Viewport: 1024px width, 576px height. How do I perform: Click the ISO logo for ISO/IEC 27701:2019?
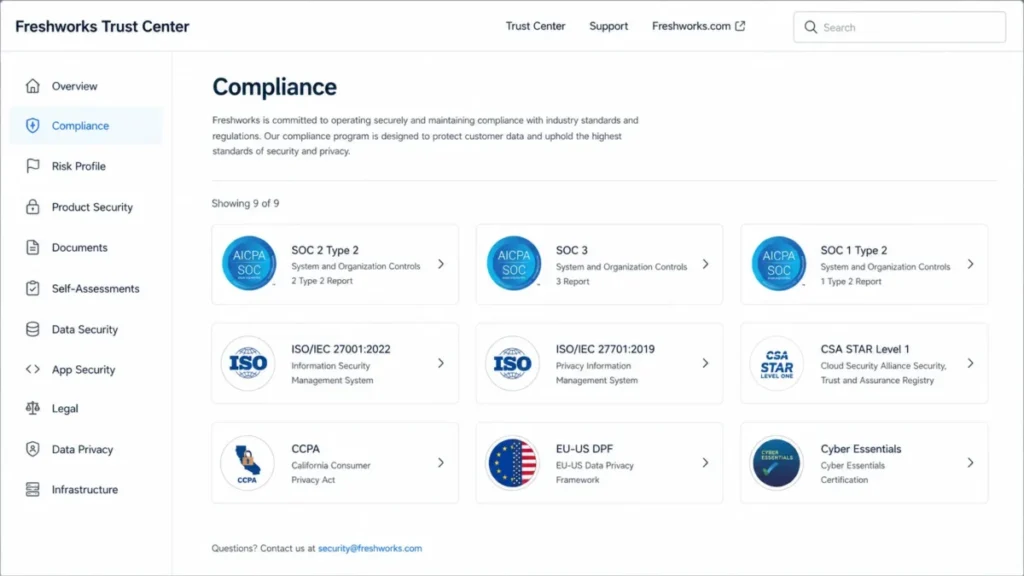point(513,363)
